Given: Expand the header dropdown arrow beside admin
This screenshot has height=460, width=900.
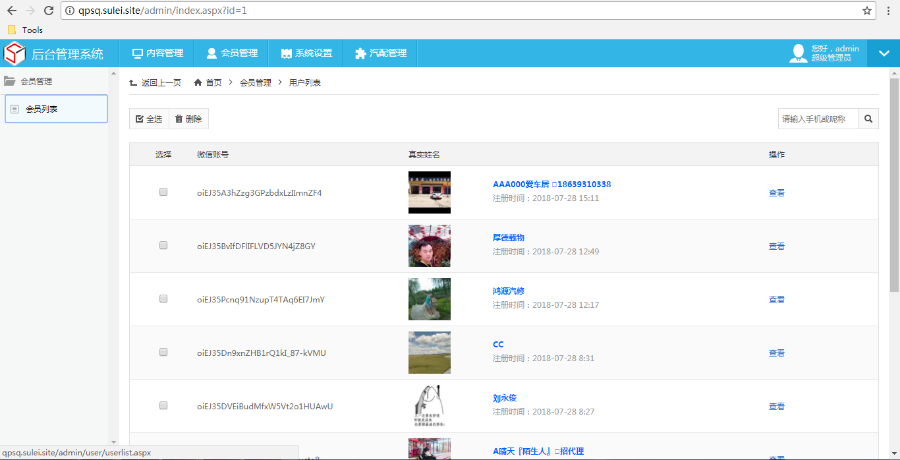Looking at the screenshot, I should [x=883, y=53].
